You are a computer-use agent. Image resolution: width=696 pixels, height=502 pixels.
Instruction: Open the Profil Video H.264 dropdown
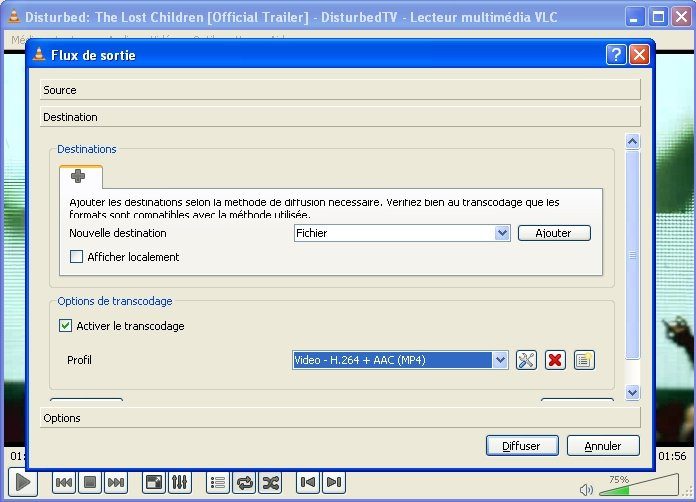[400, 360]
